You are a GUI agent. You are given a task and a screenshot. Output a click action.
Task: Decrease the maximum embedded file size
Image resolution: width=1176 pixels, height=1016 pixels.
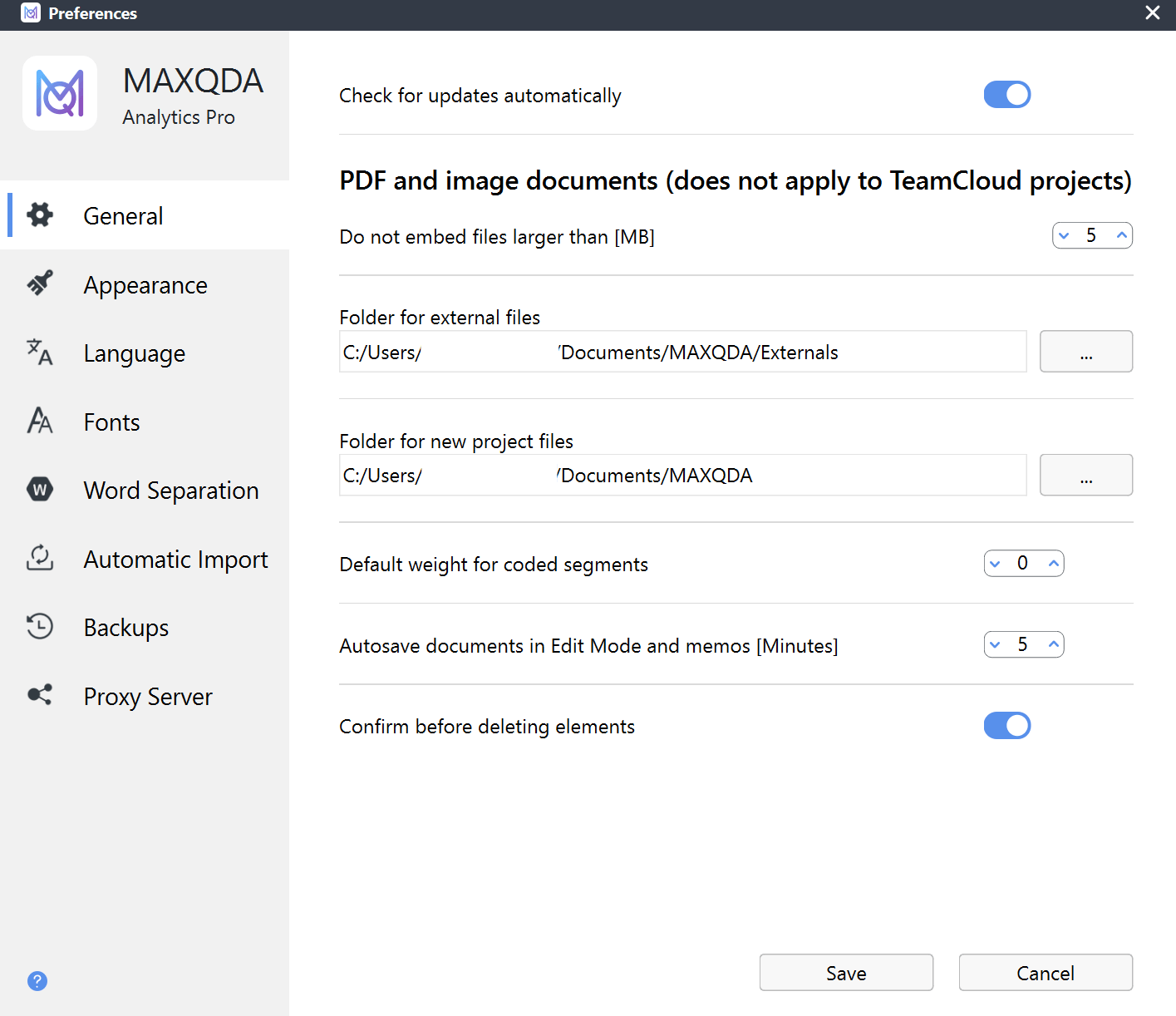coord(1064,235)
